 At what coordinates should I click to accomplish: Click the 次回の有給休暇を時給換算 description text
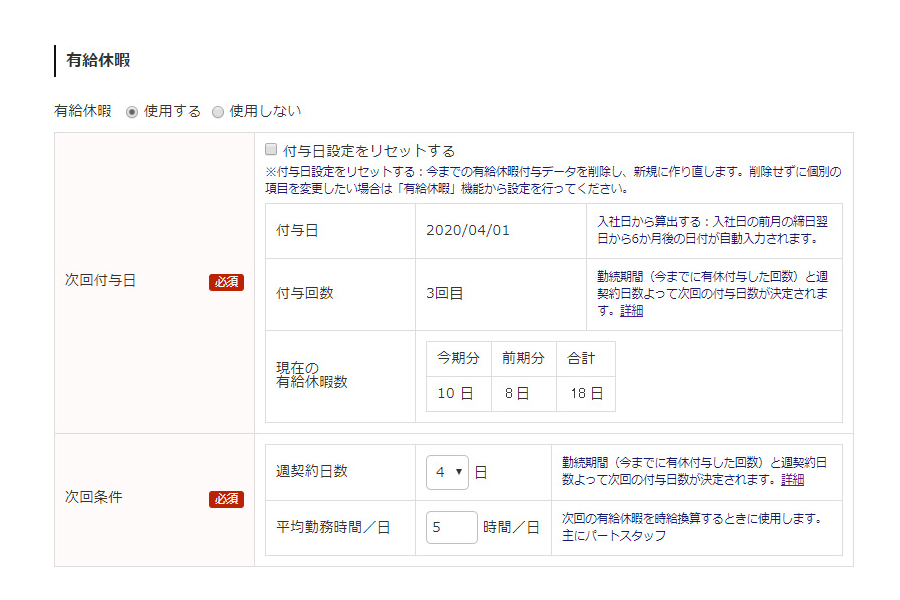[693, 527]
